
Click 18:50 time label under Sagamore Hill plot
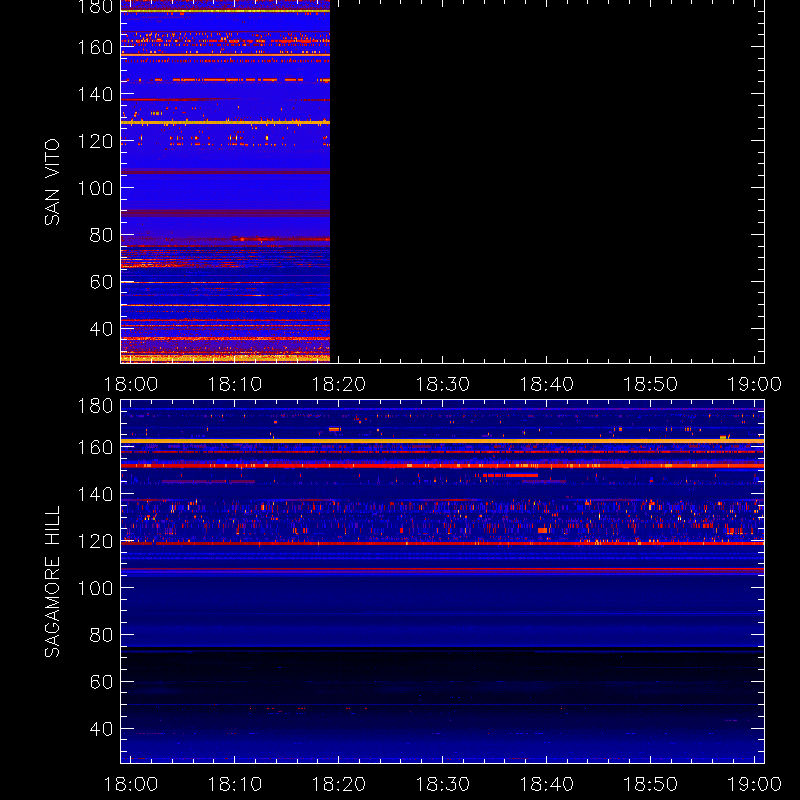[651, 784]
